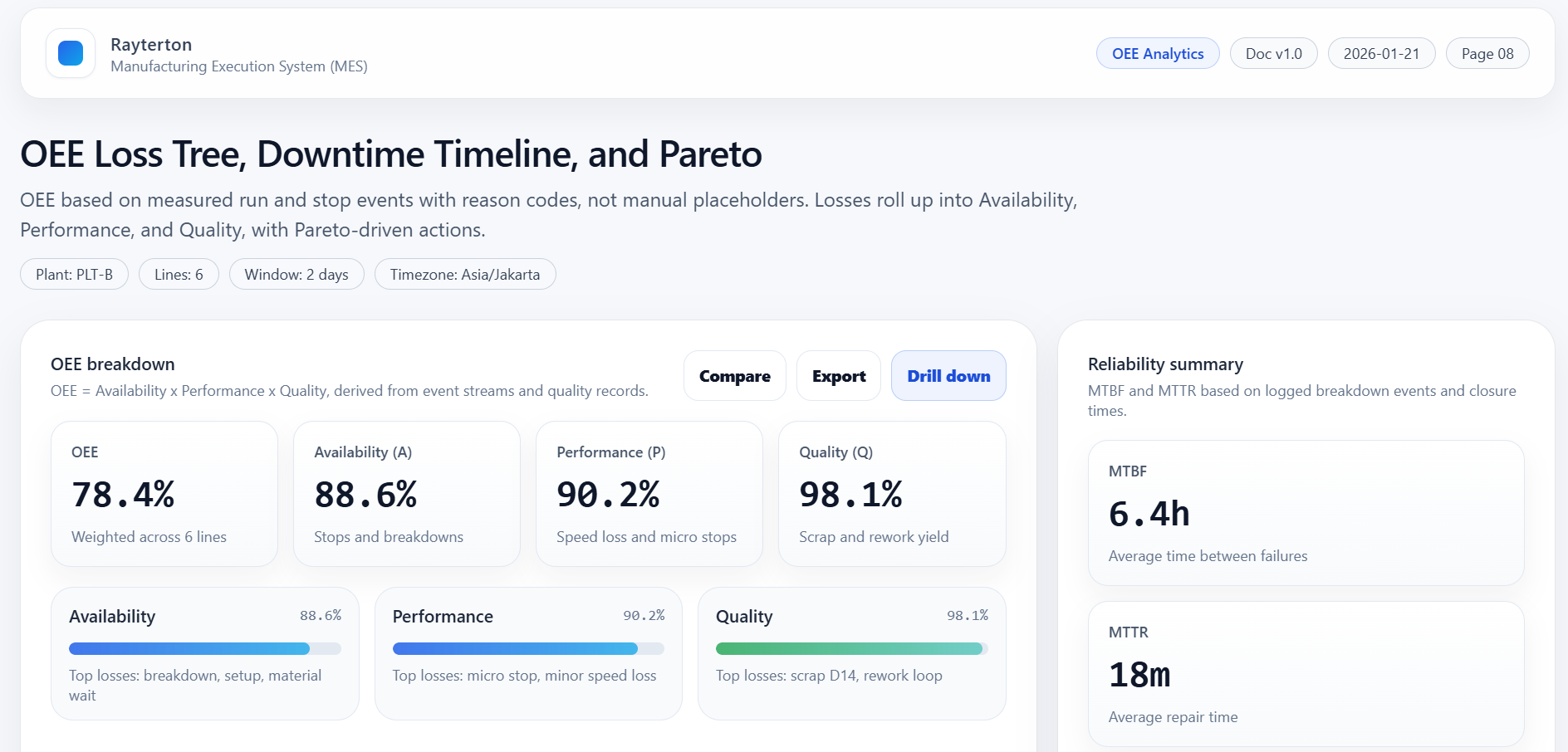Viewport: 1568px width, 752px height.
Task: Click the green Quality progress bar
Action: tap(851, 649)
